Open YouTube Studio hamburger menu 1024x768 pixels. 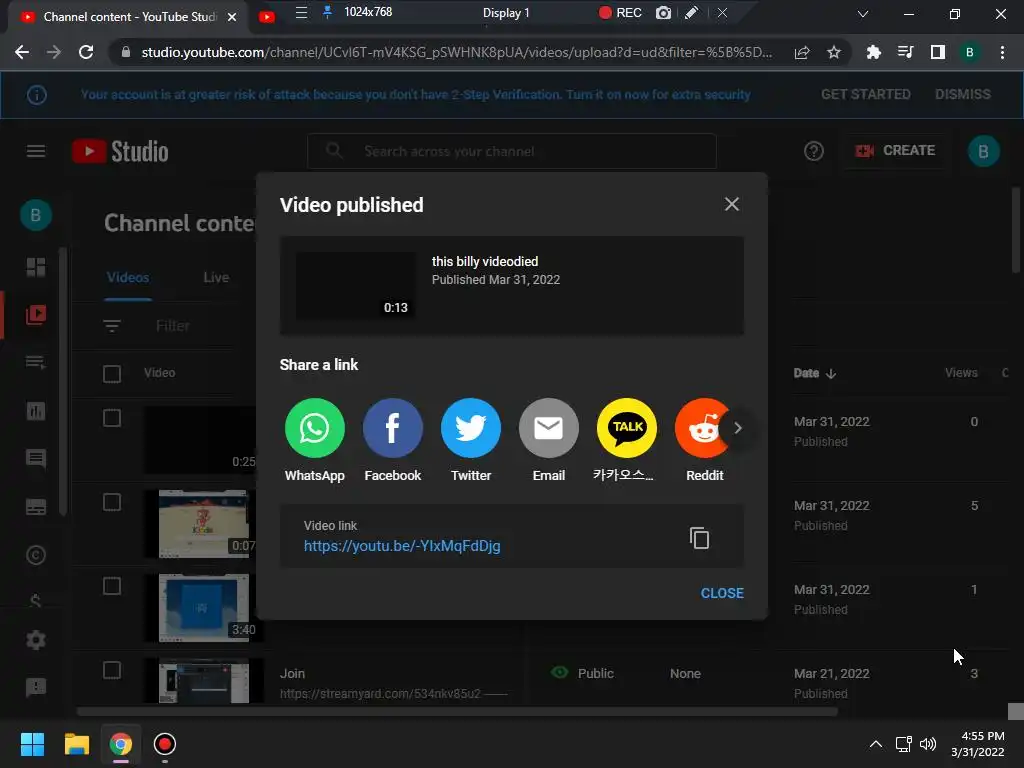coord(35,152)
